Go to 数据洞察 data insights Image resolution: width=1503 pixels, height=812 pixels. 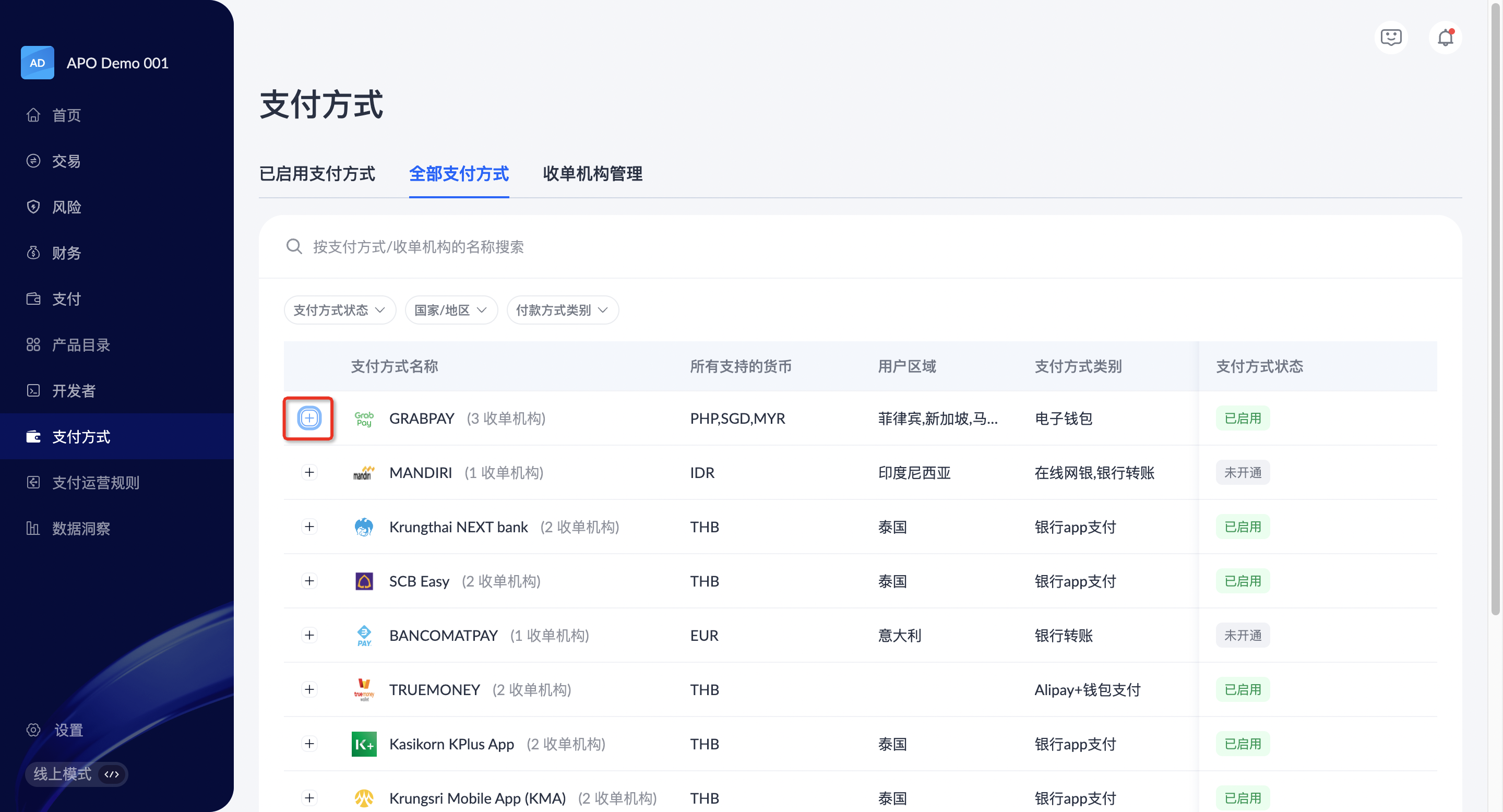[80, 529]
